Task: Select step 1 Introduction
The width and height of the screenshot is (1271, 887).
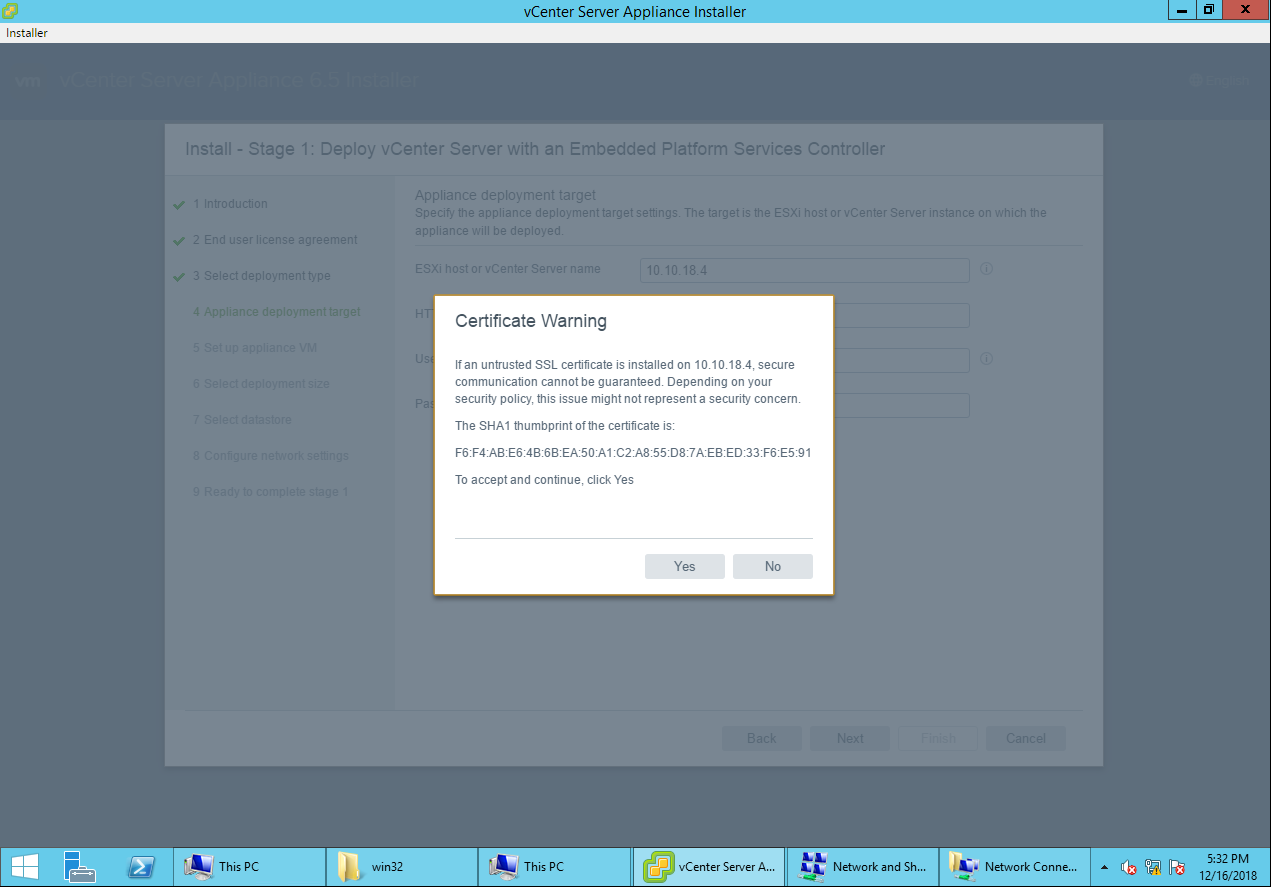Action: click(x=229, y=204)
